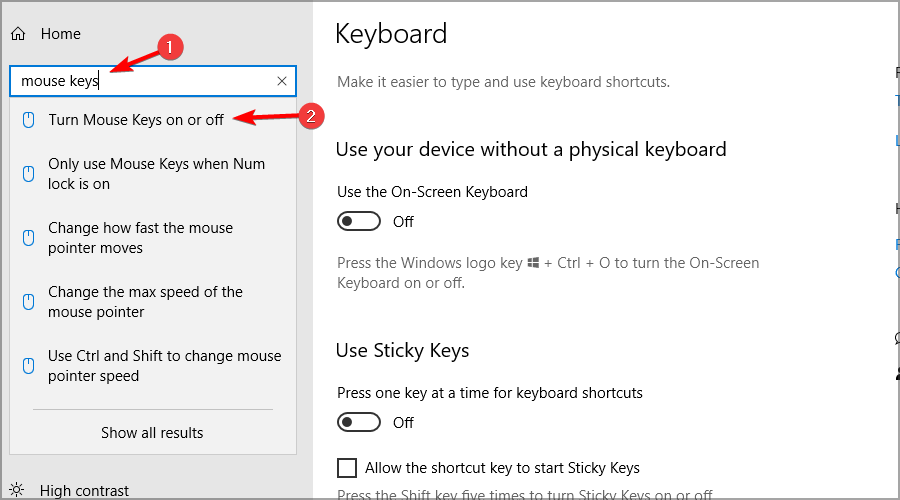Select "Use Ctrl and Shift" pointer speed result
The width and height of the screenshot is (900, 500).
point(164,366)
